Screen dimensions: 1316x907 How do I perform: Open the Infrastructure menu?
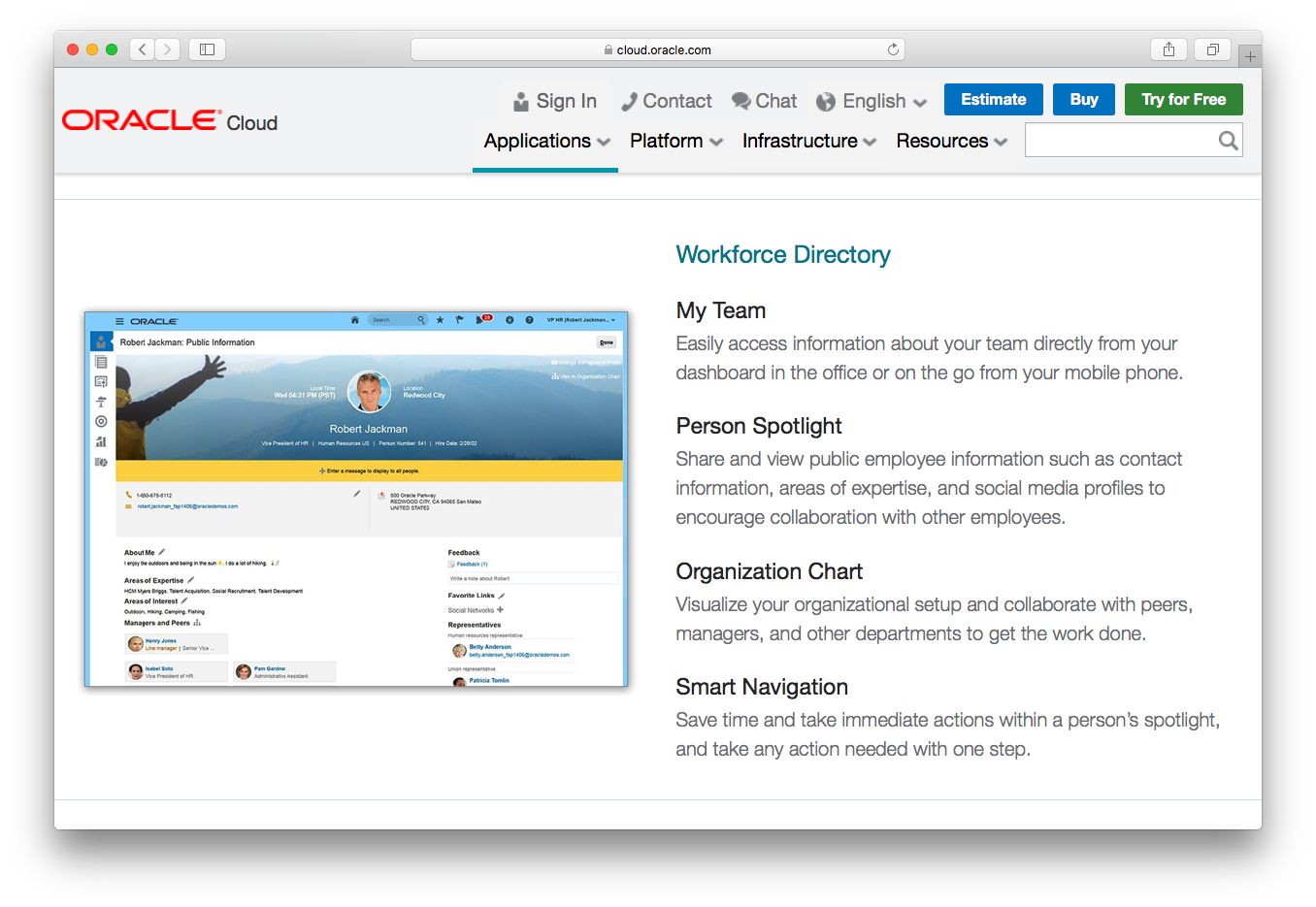point(800,141)
